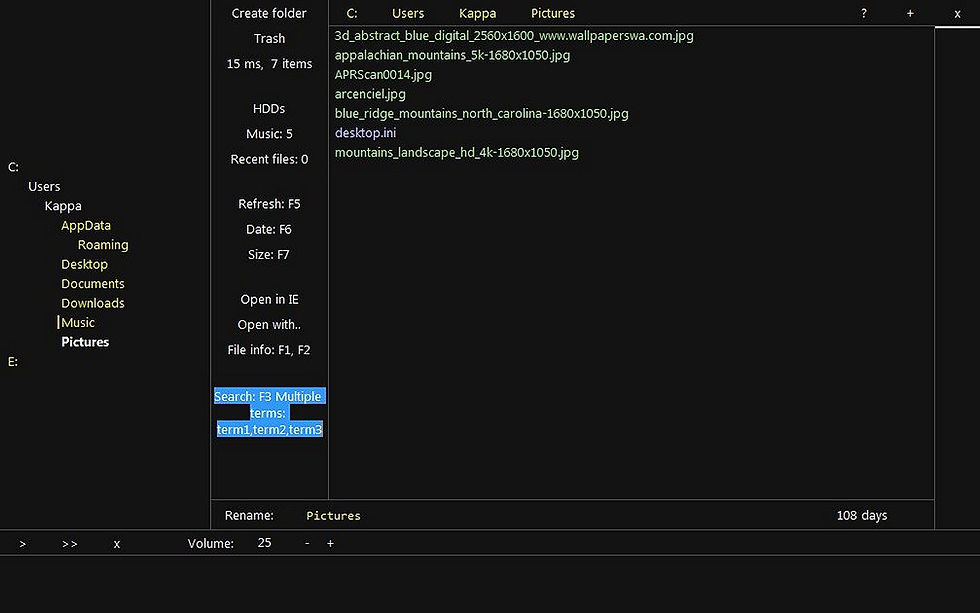Choose Open with..
The width and height of the screenshot is (980, 613).
pyautogui.click(x=269, y=325)
